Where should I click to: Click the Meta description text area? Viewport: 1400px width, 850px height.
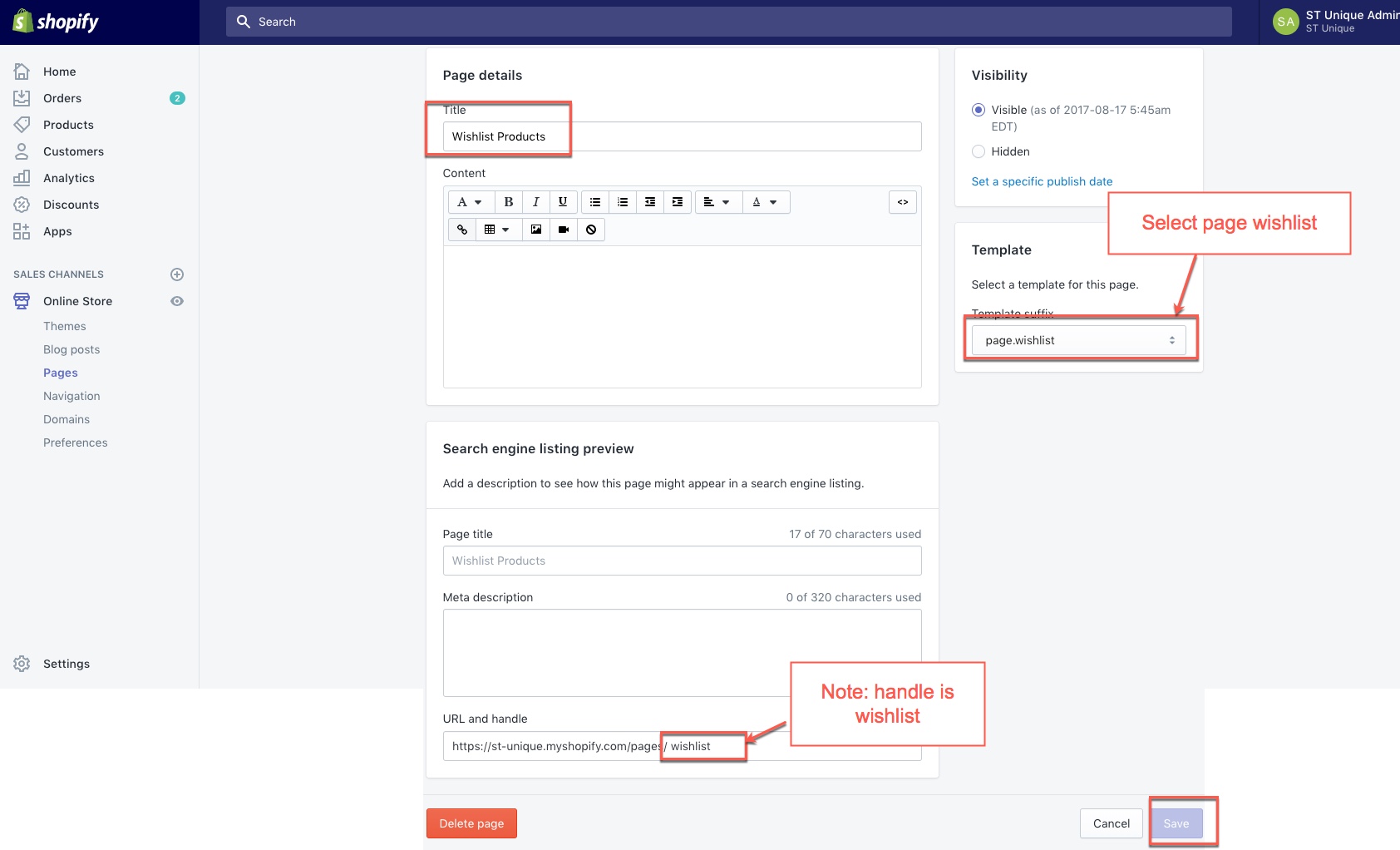pyautogui.click(x=682, y=653)
